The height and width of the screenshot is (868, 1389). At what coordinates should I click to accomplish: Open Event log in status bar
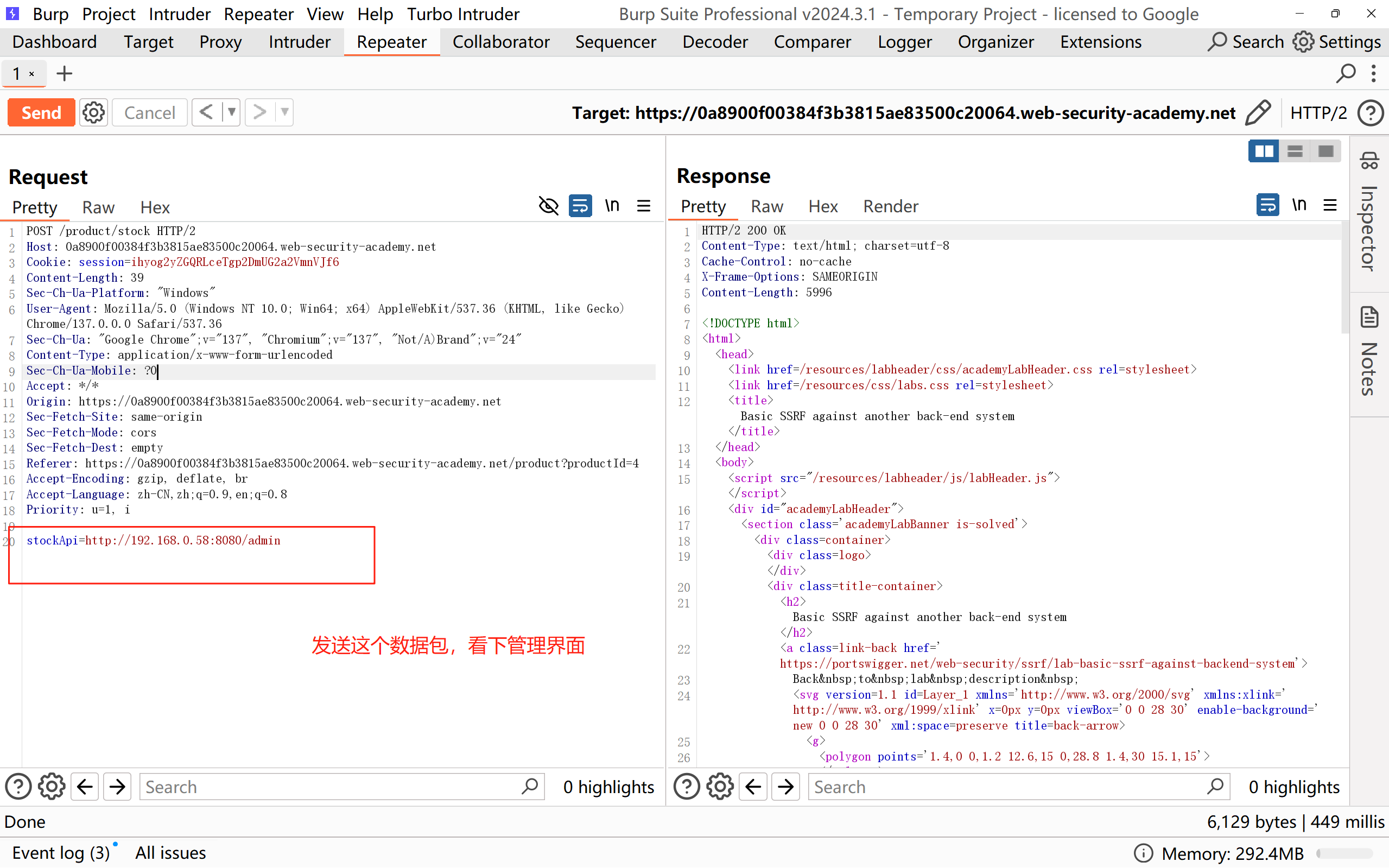pos(61,853)
